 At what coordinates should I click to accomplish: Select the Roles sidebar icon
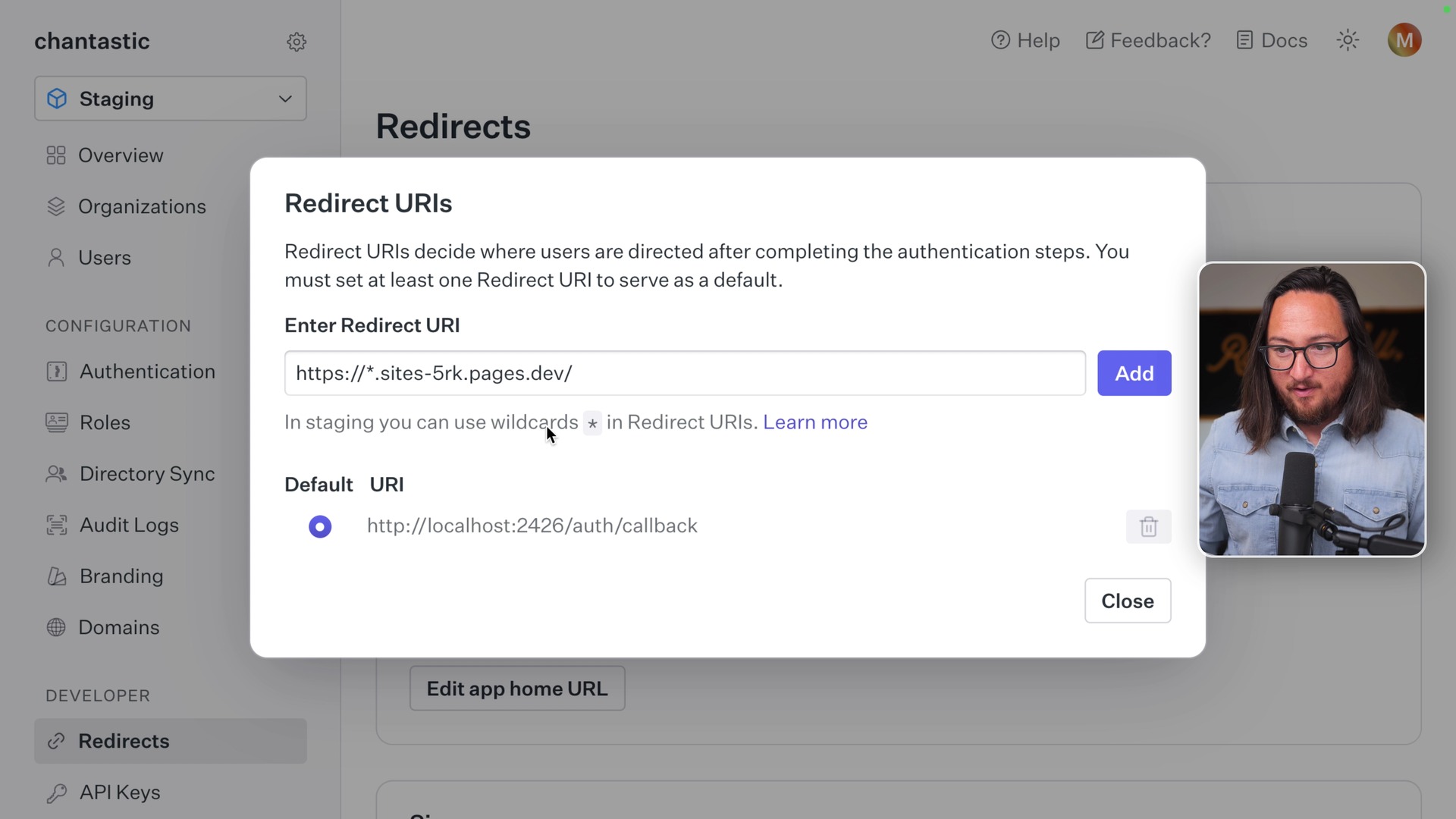pos(55,422)
